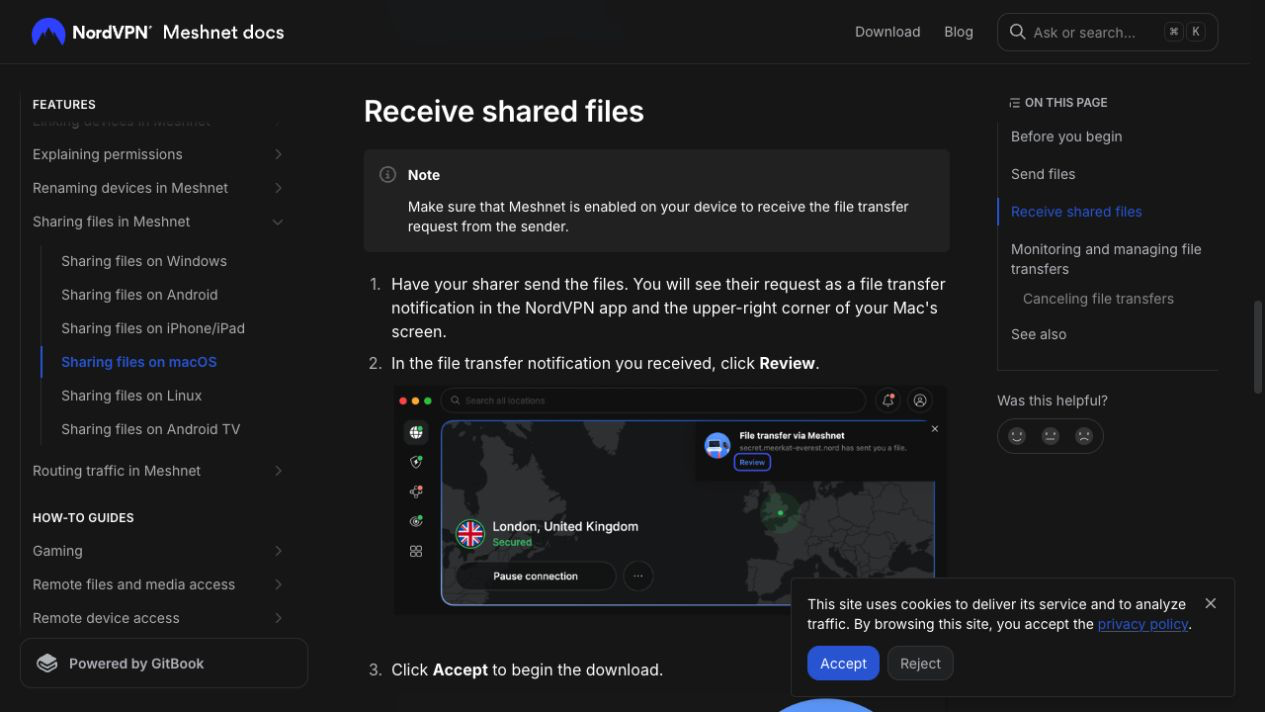Open the Blog link
The image size is (1265, 712).
pos(958,32)
